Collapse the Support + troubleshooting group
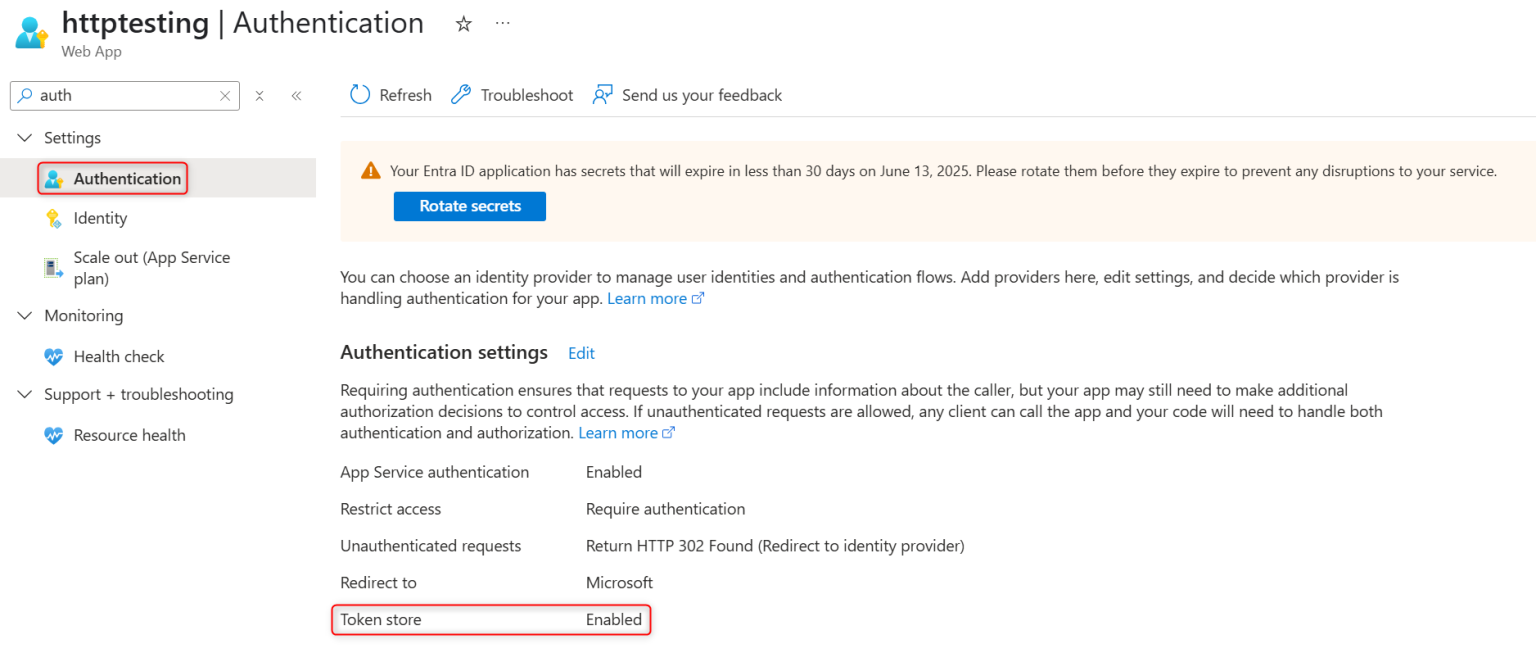 pos(25,395)
